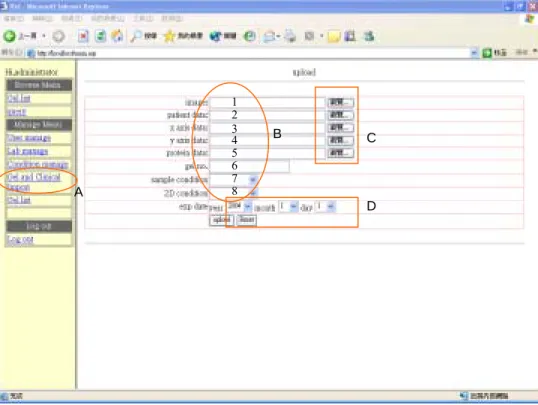The height and width of the screenshot is (405, 538).
Task: Refresh the page using the toolbar icon
Action: coord(100,36)
